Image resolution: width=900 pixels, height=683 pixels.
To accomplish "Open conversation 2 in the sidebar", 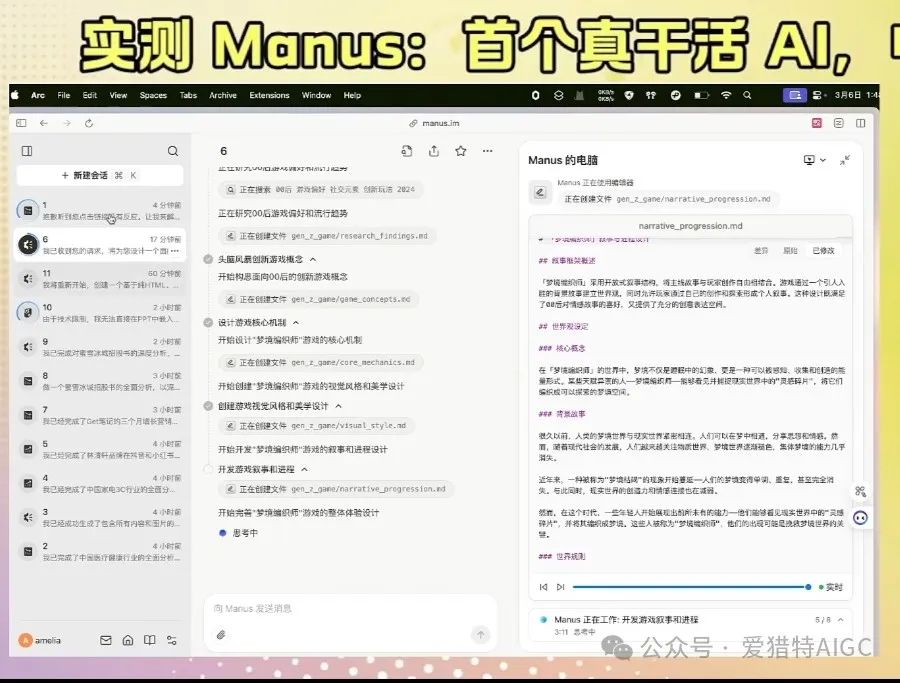I will click(100, 552).
